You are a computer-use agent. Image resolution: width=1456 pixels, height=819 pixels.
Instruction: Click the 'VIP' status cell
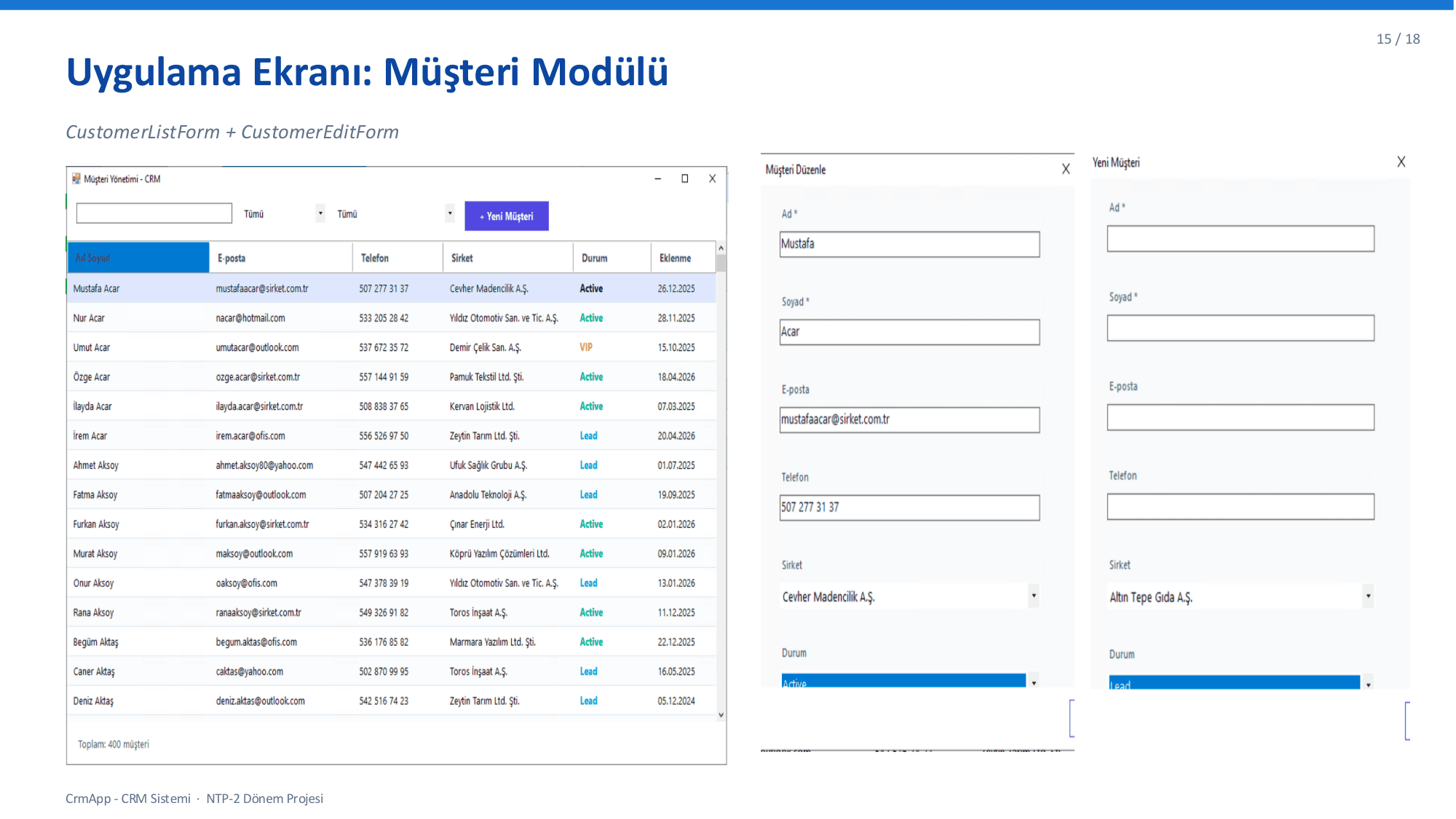[x=586, y=347]
